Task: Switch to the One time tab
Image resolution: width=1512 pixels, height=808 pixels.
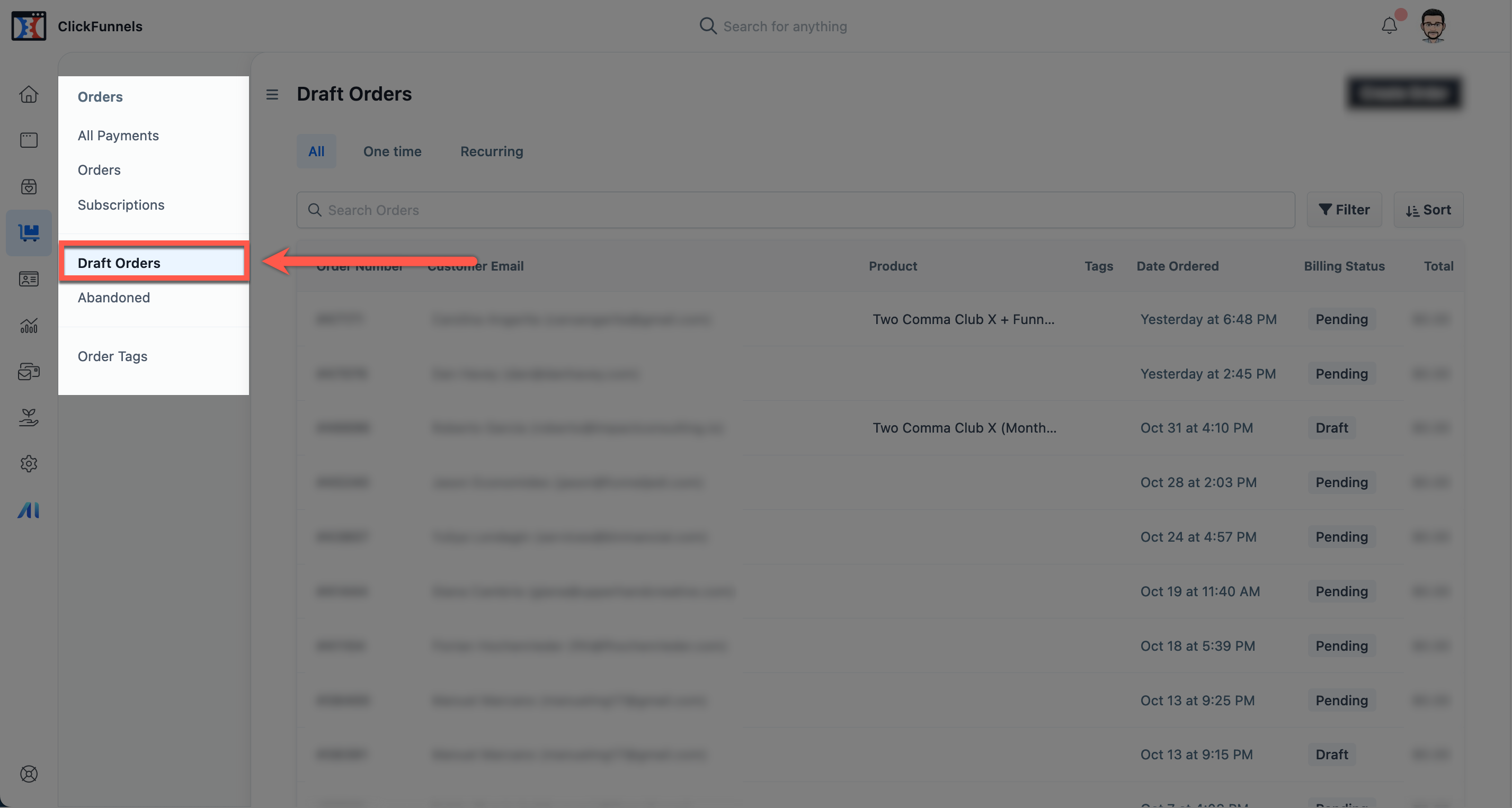Action: pyautogui.click(x=392, y=151)
